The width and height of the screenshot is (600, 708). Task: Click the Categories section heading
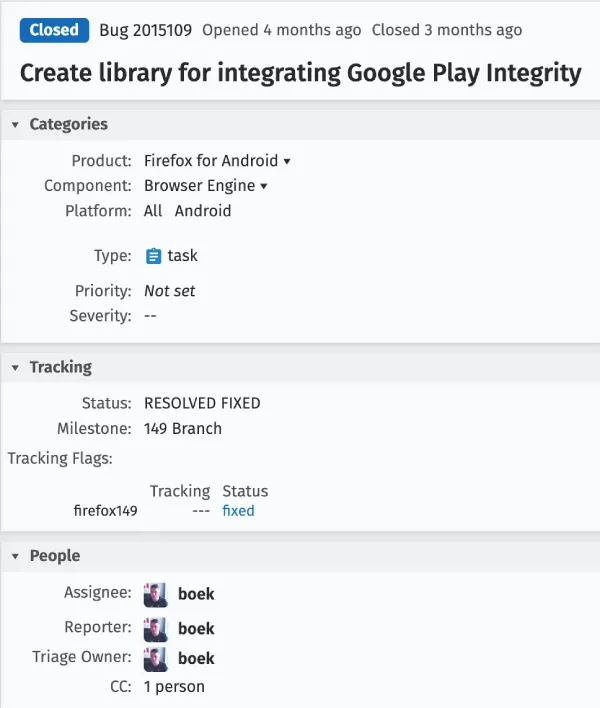69,124
